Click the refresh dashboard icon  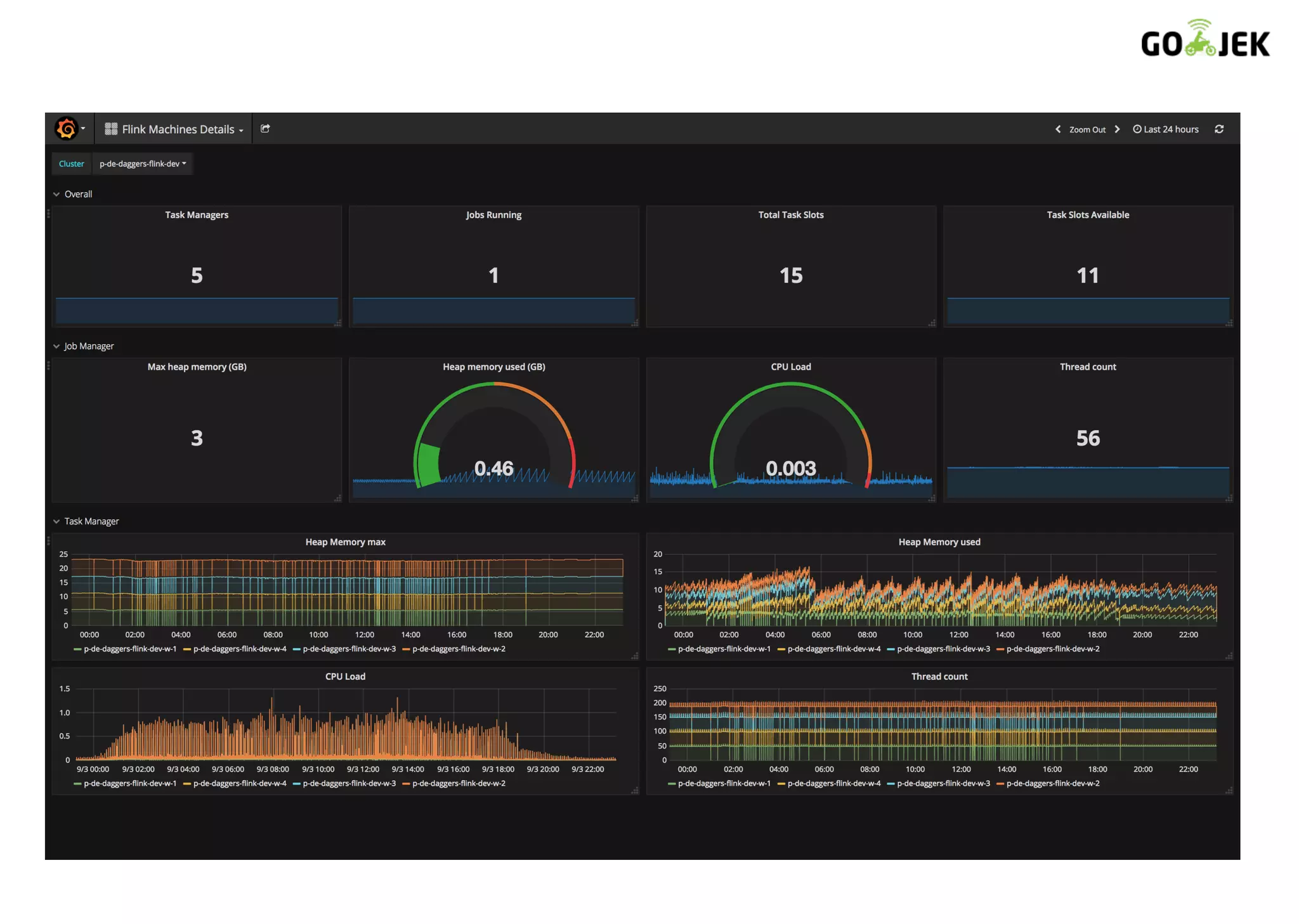click(x=1218, y=129)
